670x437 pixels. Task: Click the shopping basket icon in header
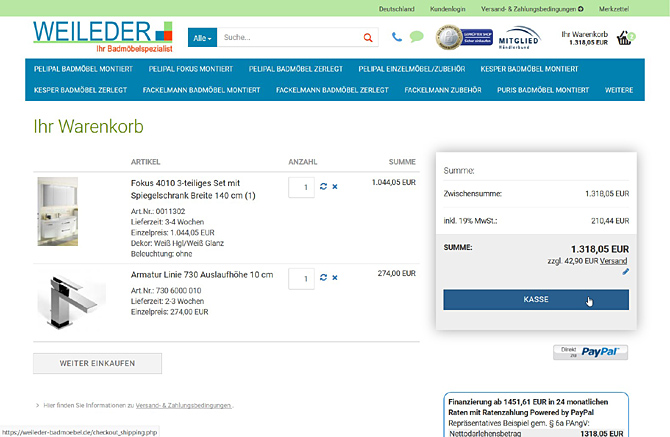pos(626,38)
